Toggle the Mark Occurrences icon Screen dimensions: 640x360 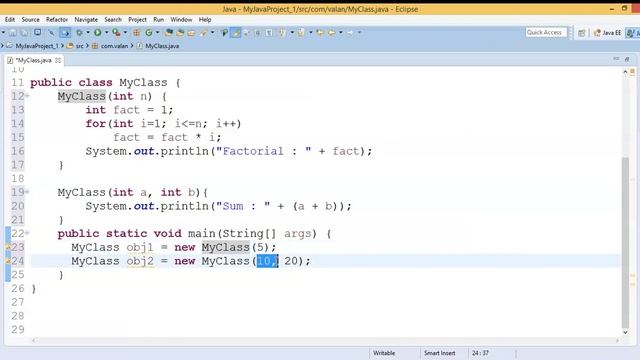[x=236, y=32]
